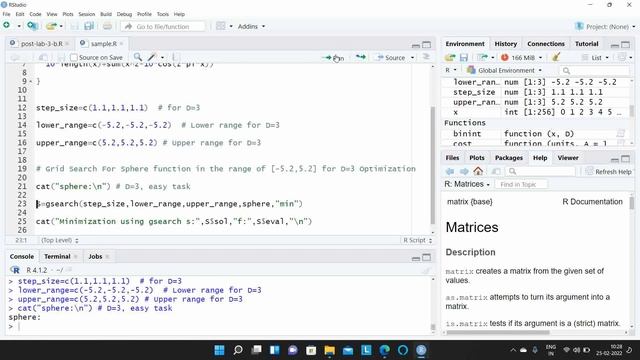Close the sample.R tab

tap(121, 44)
